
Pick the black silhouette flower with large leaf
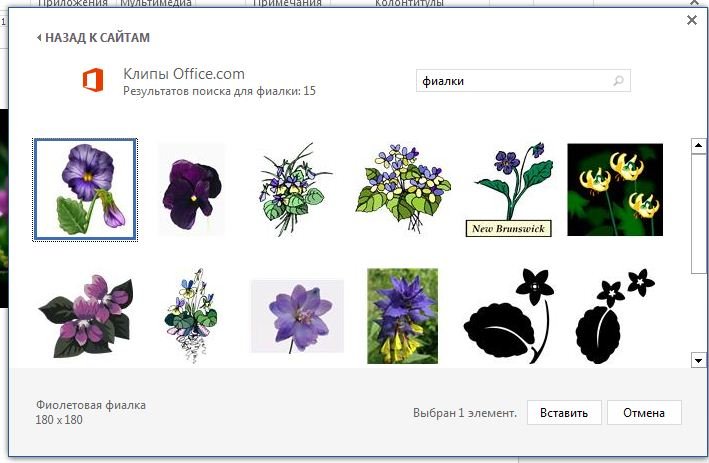[509, 315]
